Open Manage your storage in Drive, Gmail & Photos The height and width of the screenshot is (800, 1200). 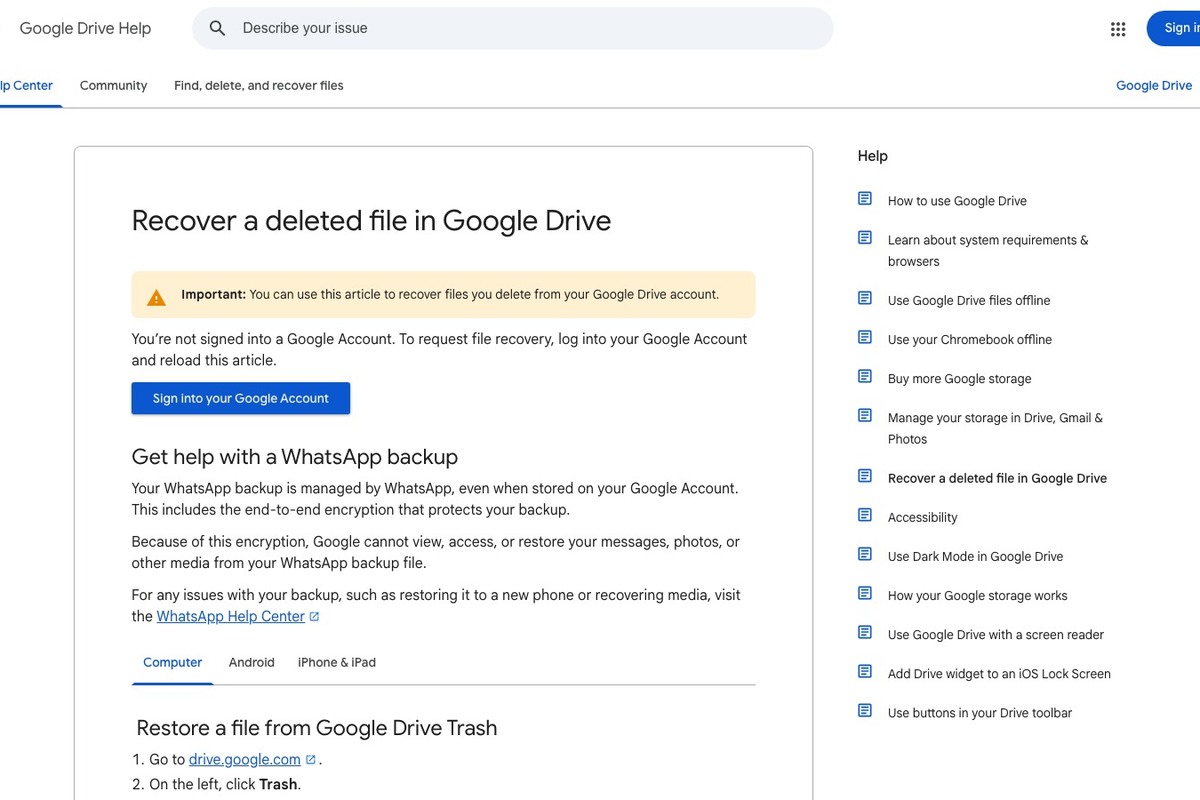coord(995,428)
